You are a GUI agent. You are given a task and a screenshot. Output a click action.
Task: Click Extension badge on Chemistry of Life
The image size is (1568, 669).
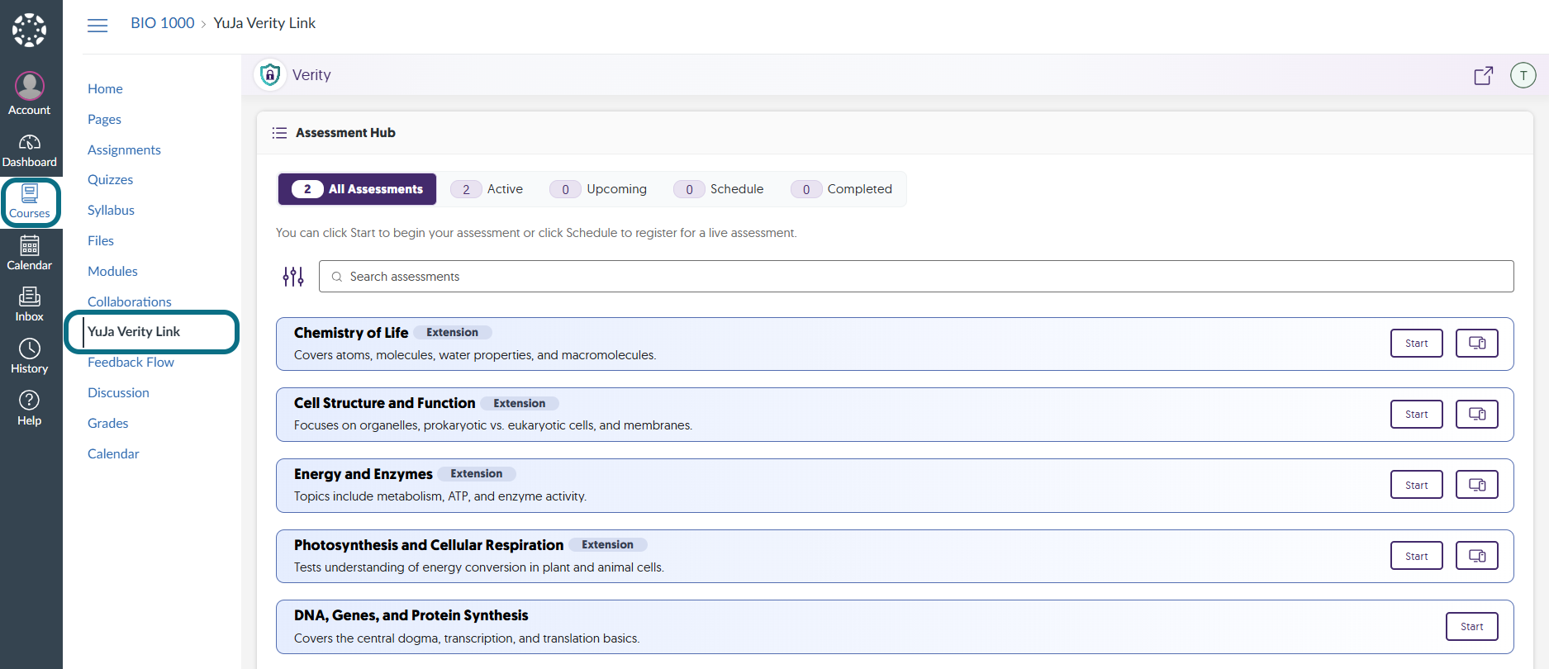(x=453, y=332)
